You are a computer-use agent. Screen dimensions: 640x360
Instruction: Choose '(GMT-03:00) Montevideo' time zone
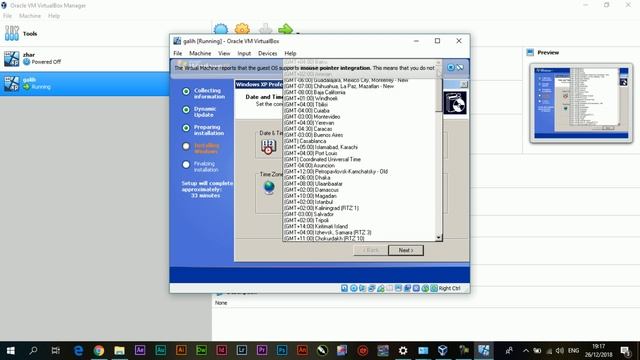pos(312,117)
